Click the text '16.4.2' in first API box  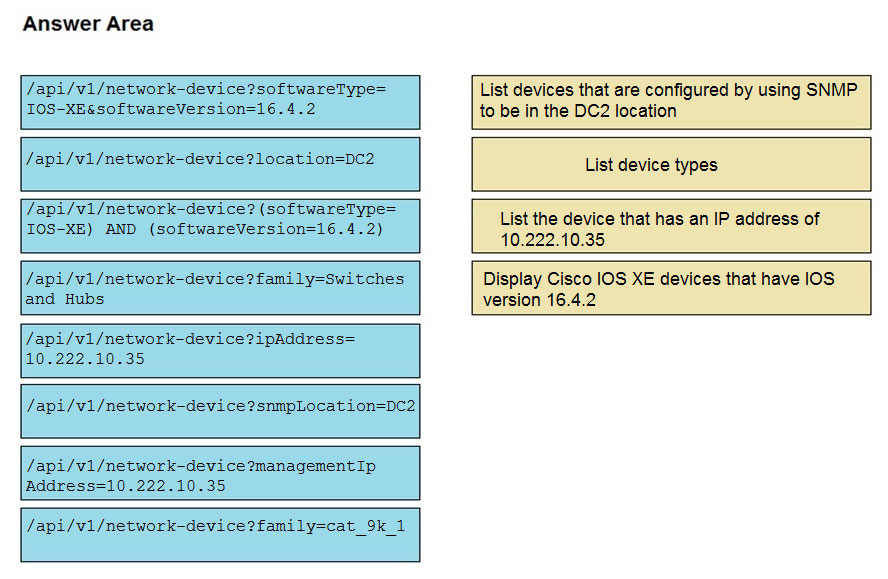(x=285, y=109)
